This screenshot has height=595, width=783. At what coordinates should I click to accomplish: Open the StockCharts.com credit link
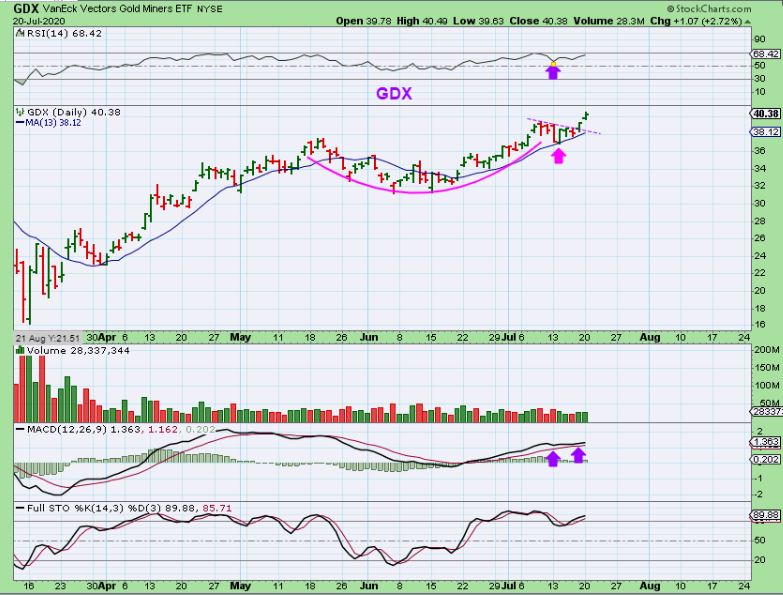tap(709, 8)
